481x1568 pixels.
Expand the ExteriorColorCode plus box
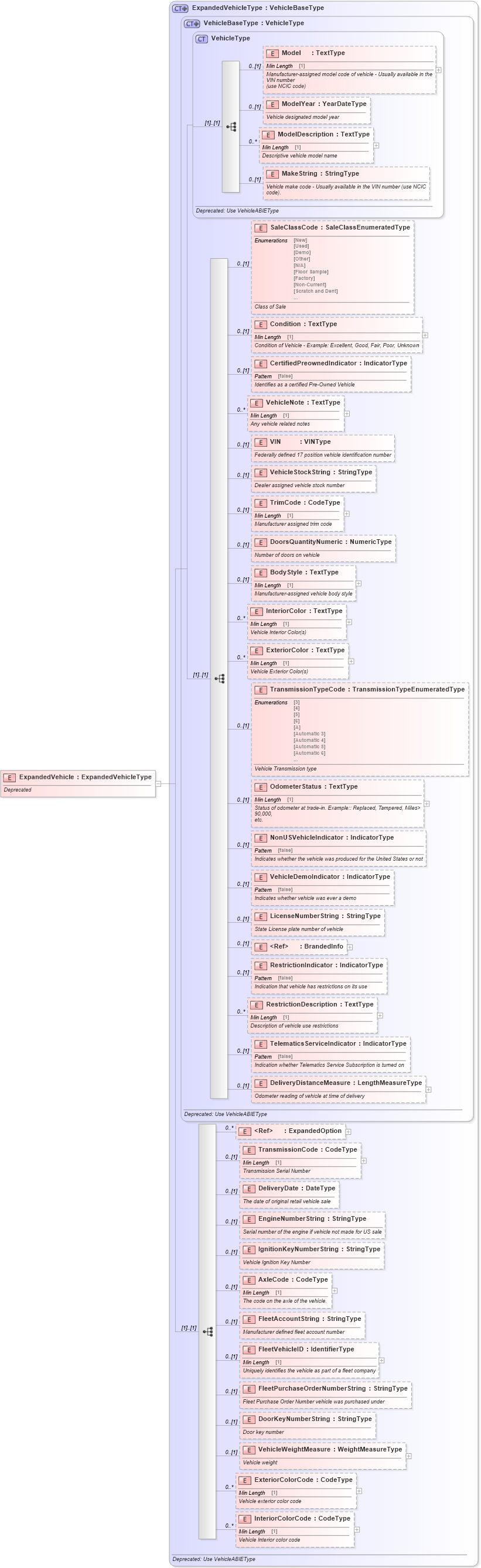coord(359,1491)
